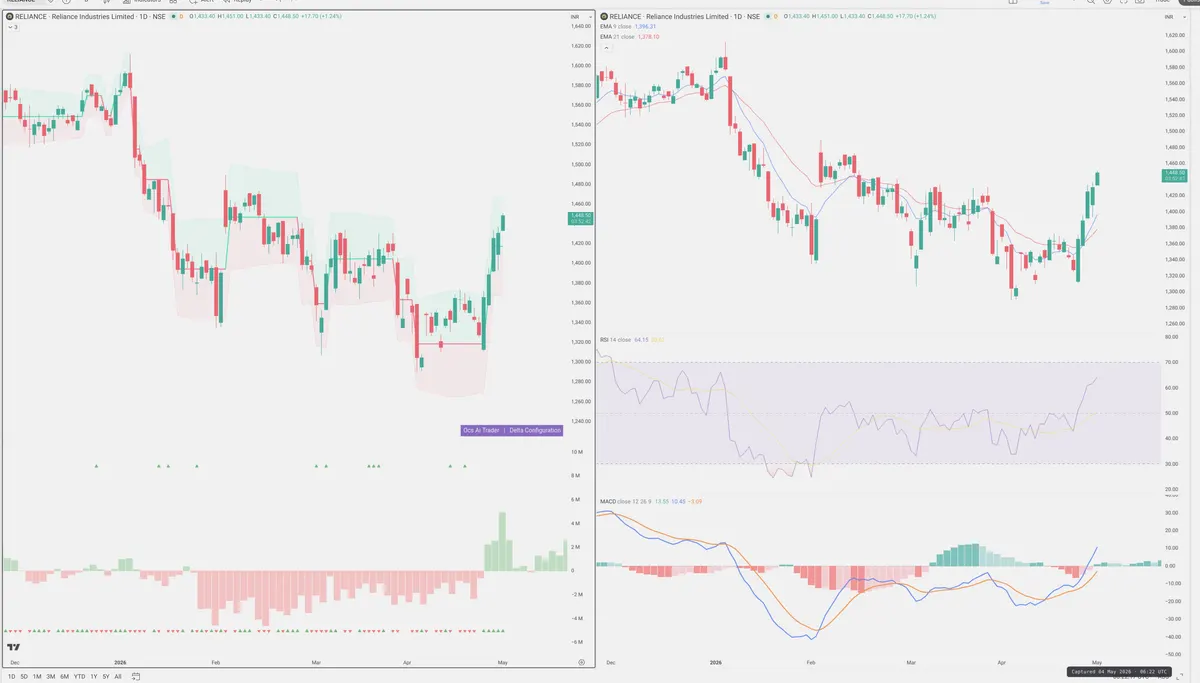
Task: Open the go-to-date calendar icon
Action: tap(136, 677)
